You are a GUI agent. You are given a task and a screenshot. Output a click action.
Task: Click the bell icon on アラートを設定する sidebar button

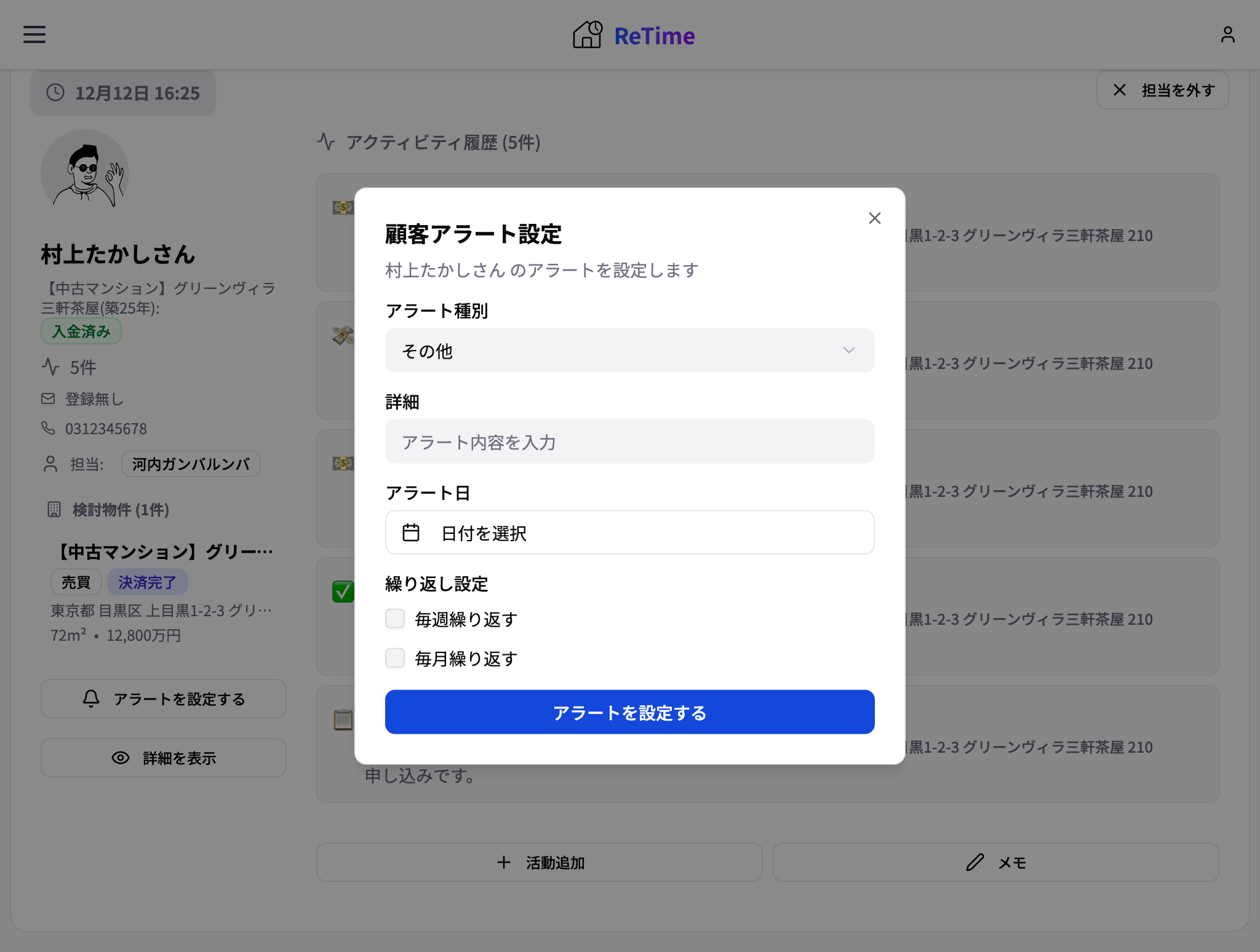pos(90,699)
